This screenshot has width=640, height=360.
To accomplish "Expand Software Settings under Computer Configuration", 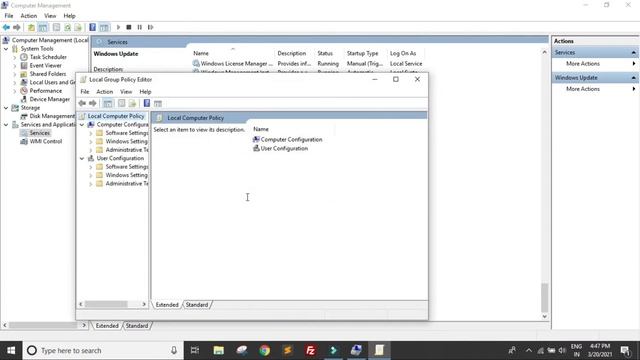I will 91,133.
